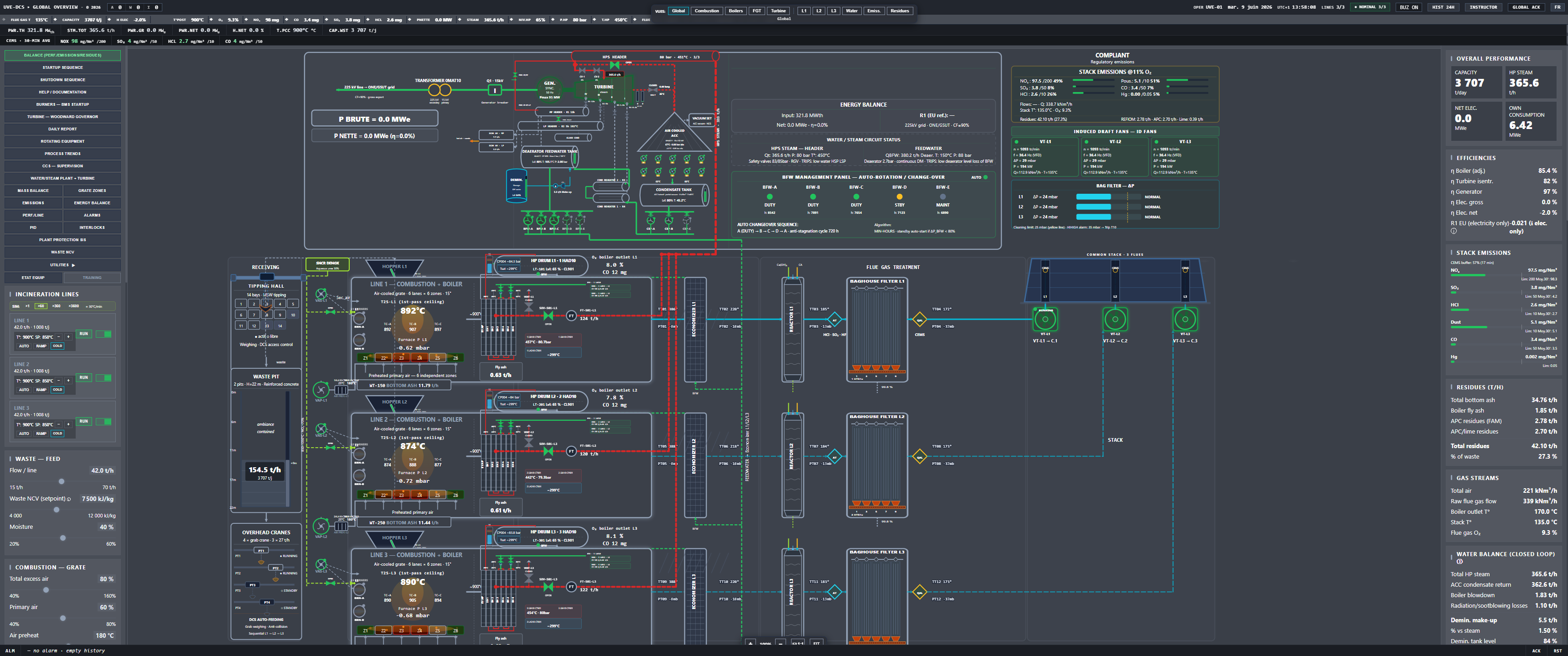Decrease LINE 2 setpoint with minus stepper
Image resolution: width=1568 pixels, height=656 pixels.
59,380
